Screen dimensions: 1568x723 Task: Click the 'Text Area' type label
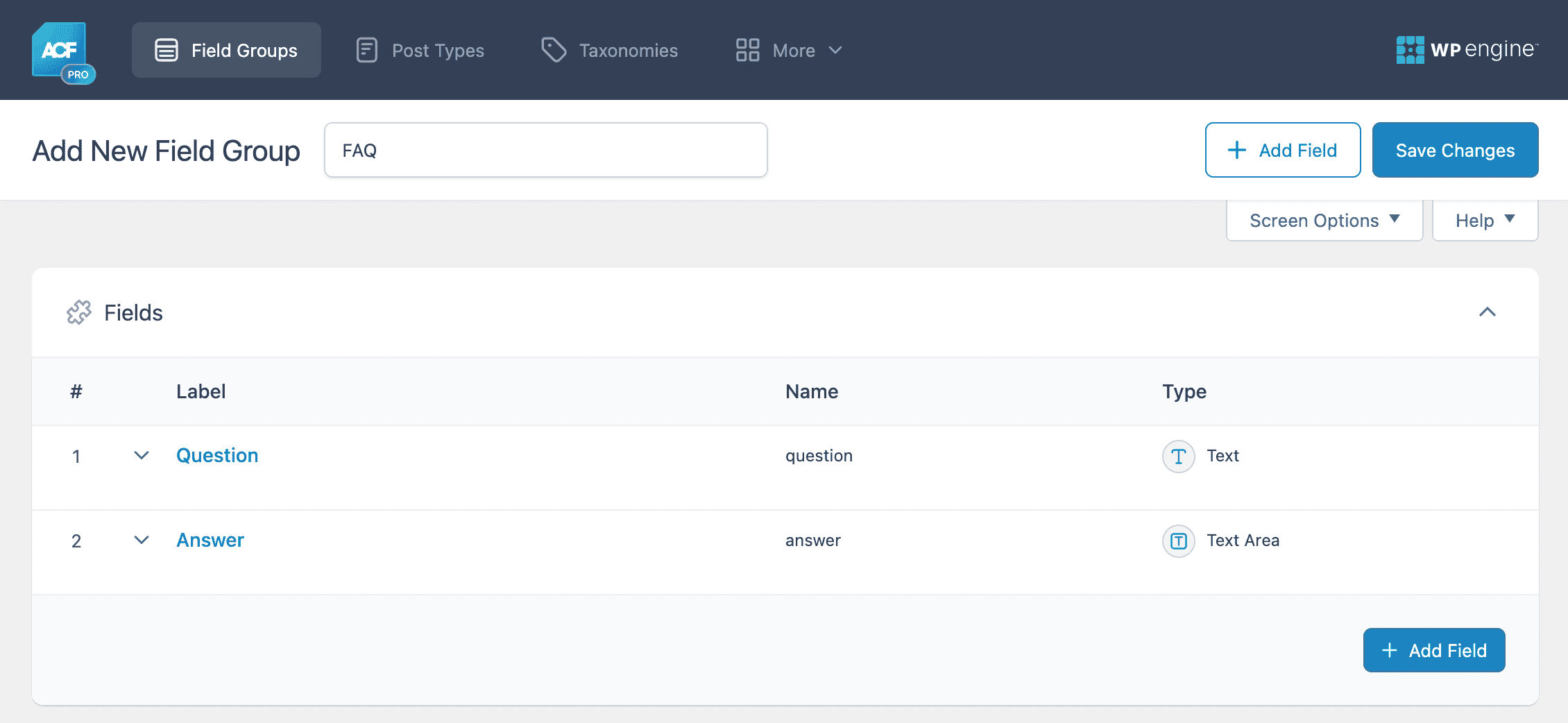click(x=1243, y=541)
